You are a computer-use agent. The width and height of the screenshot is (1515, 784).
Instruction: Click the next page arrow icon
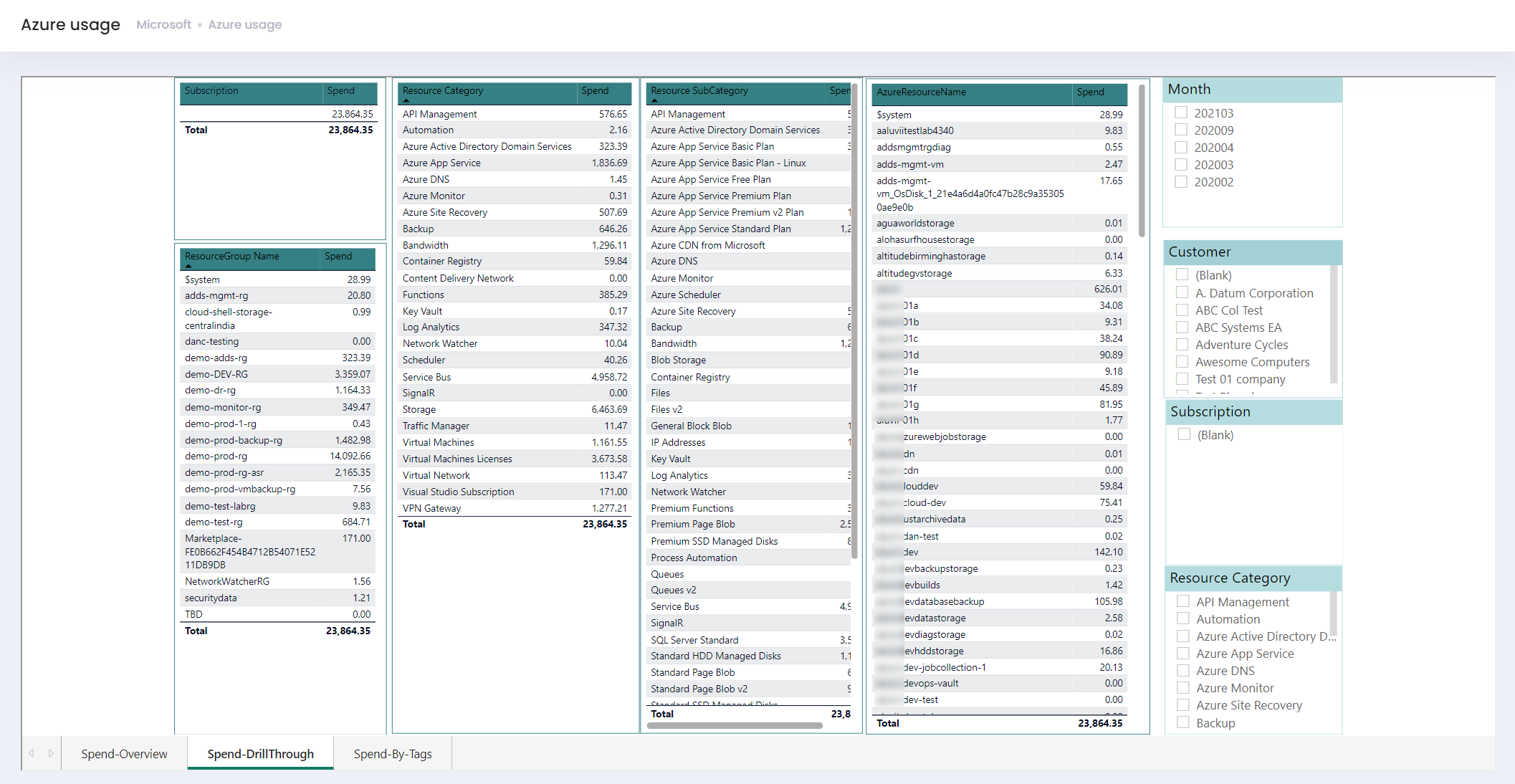51,753
